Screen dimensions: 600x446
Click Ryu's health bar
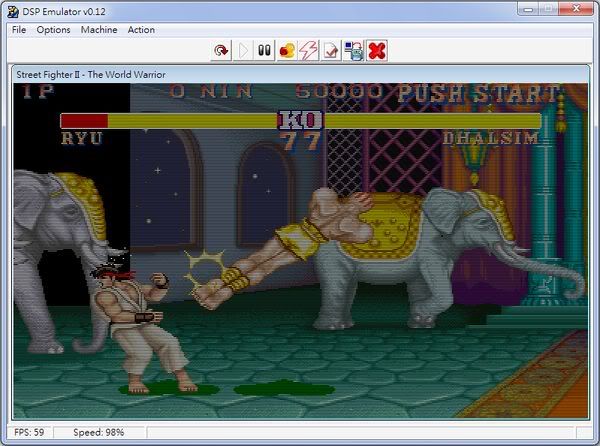coord(169,121)
